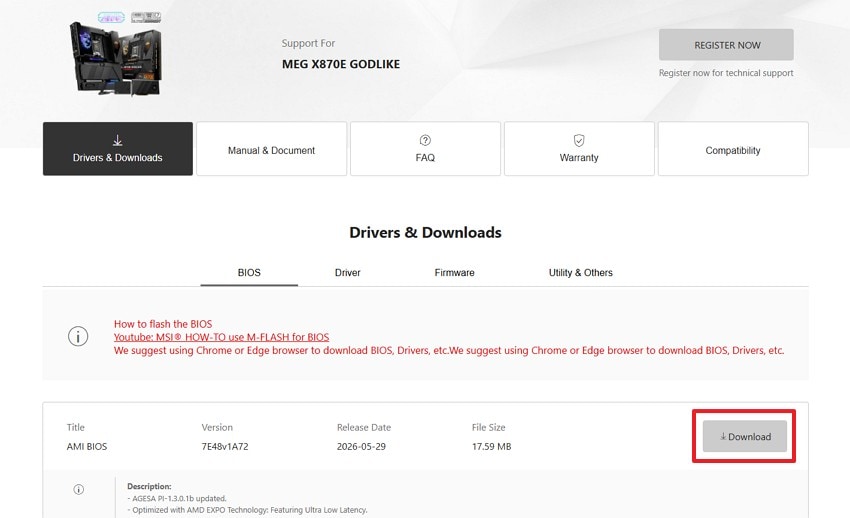Click the Register now for technical support text
Screen dimensions: 850x518
click(726, 73)
